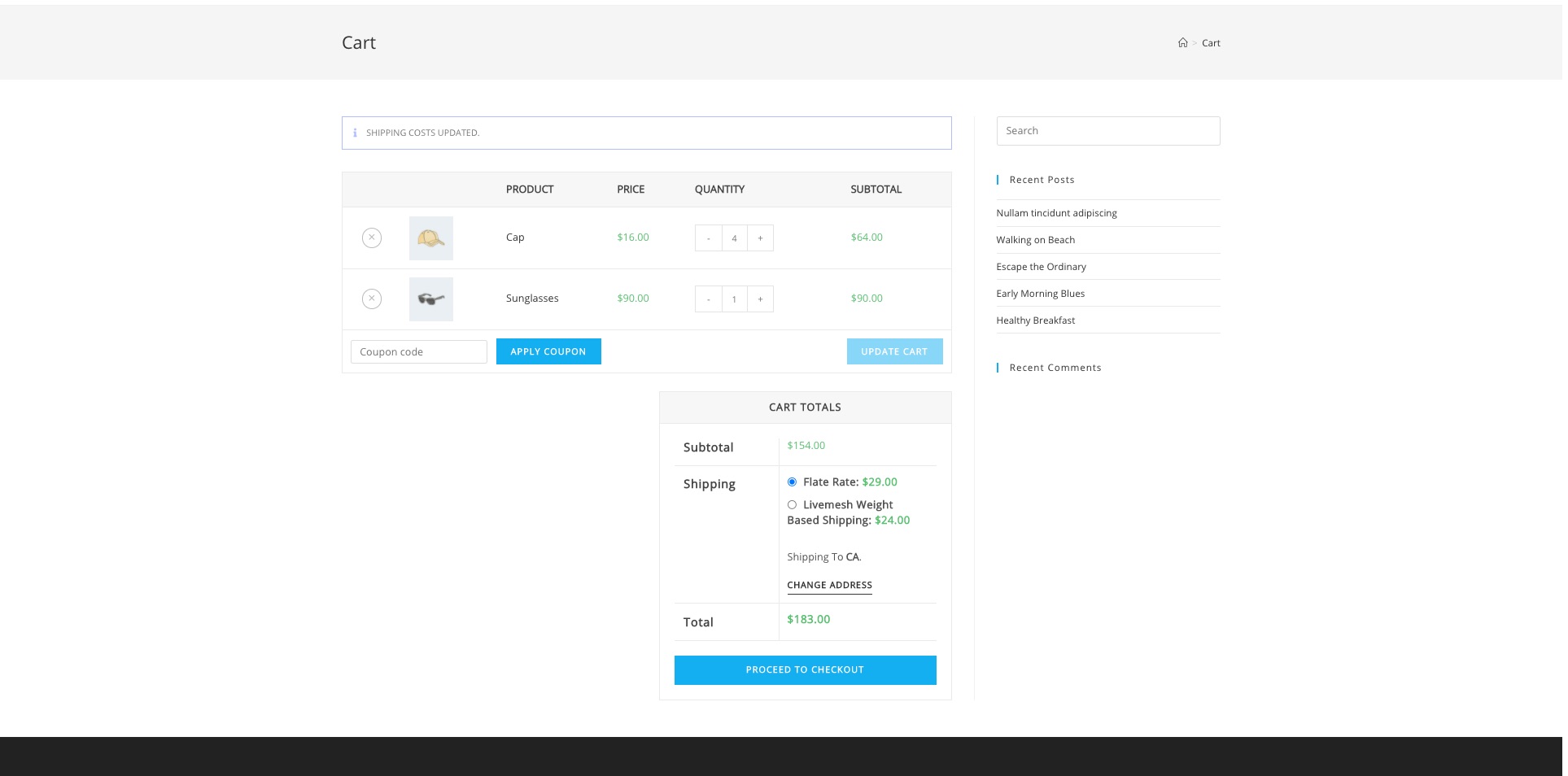This screenshot has height=776, width=1568.
Task: Open the Healthy Breakfast post
Action: pyautogui.click(x=1035, y=320)
